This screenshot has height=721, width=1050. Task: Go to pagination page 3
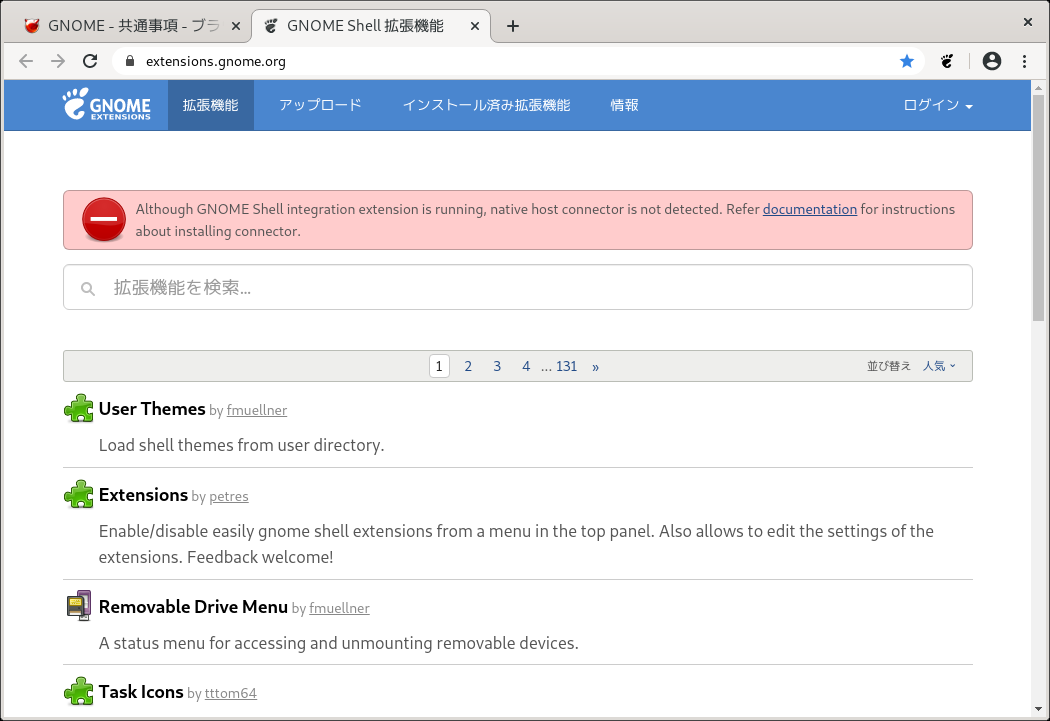click(x=497, y=366)
